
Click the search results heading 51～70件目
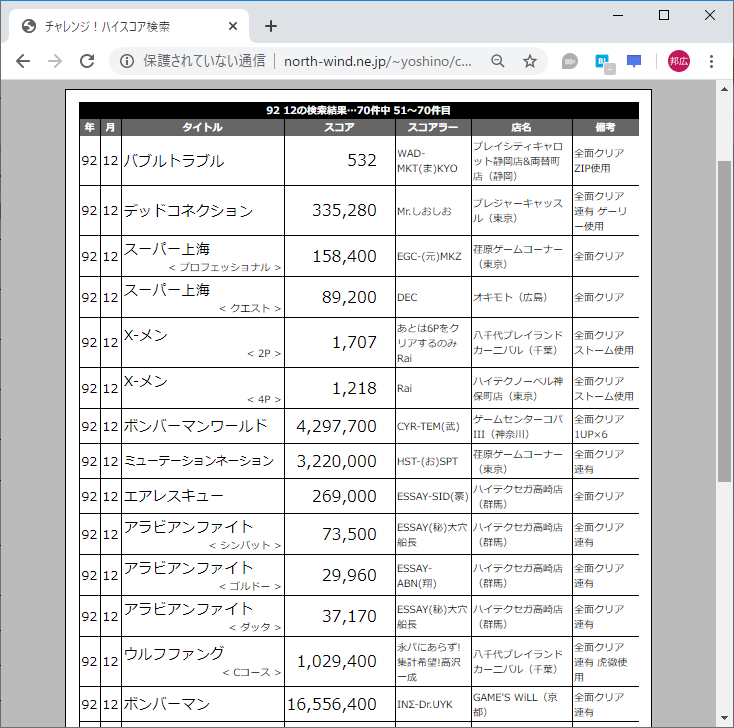tap(359, 110)
